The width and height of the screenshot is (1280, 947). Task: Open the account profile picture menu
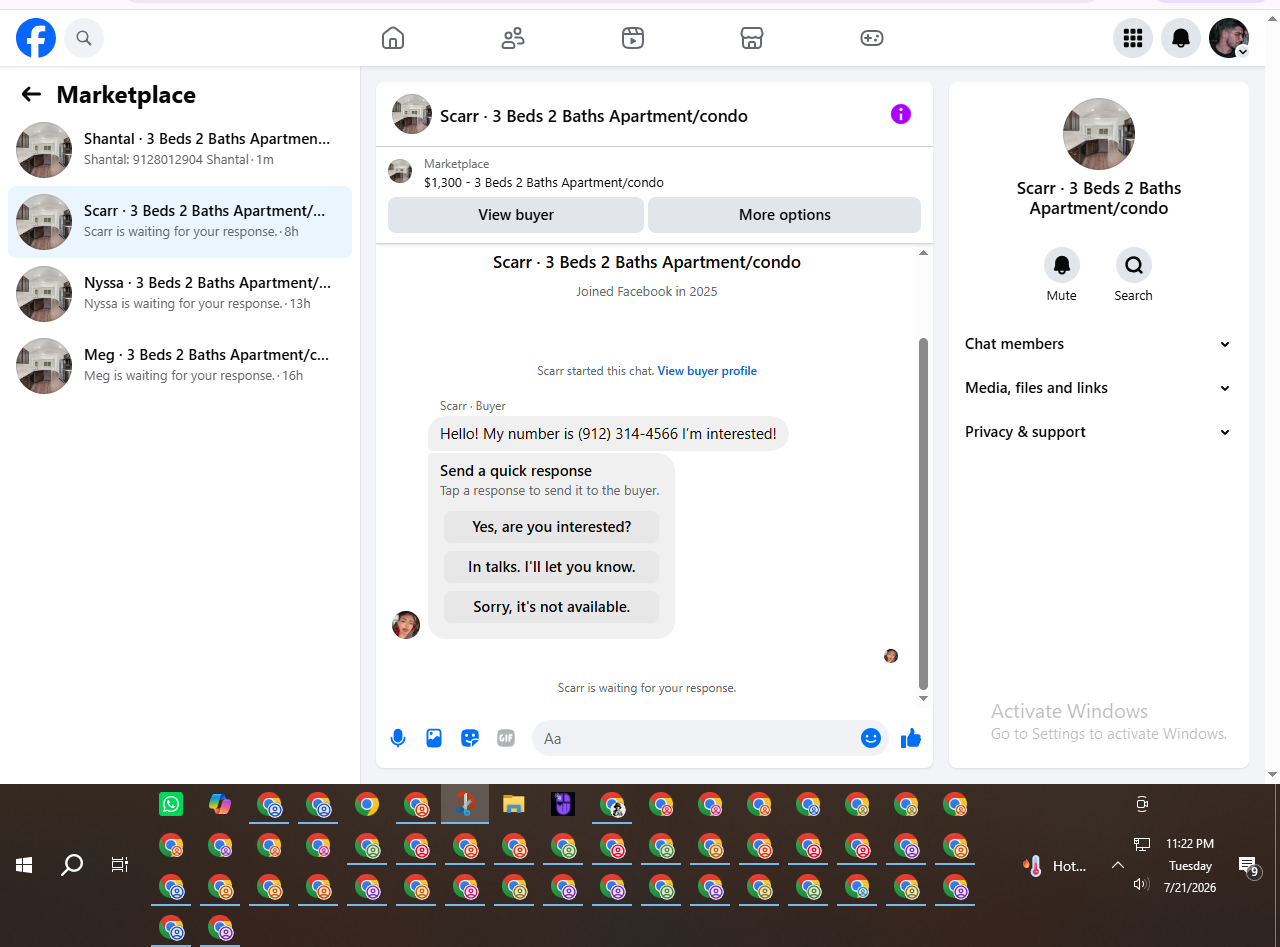click(1229, 38)
